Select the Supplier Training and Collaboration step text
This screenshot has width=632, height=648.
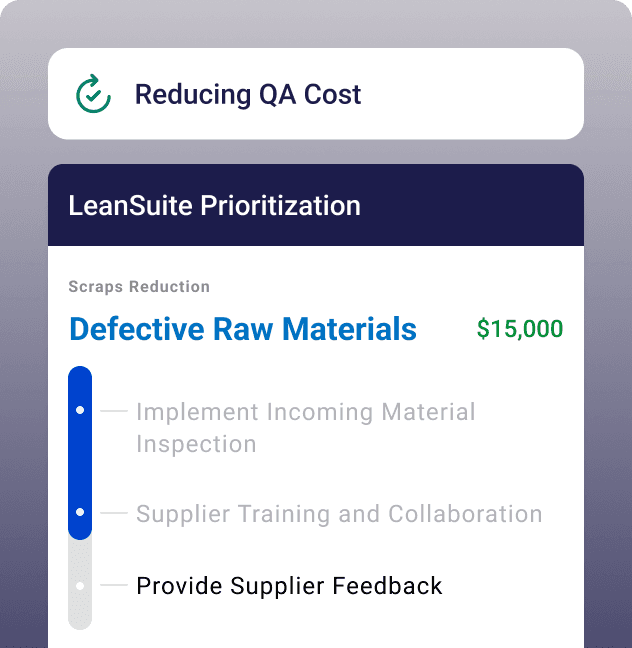coord(339,514)
